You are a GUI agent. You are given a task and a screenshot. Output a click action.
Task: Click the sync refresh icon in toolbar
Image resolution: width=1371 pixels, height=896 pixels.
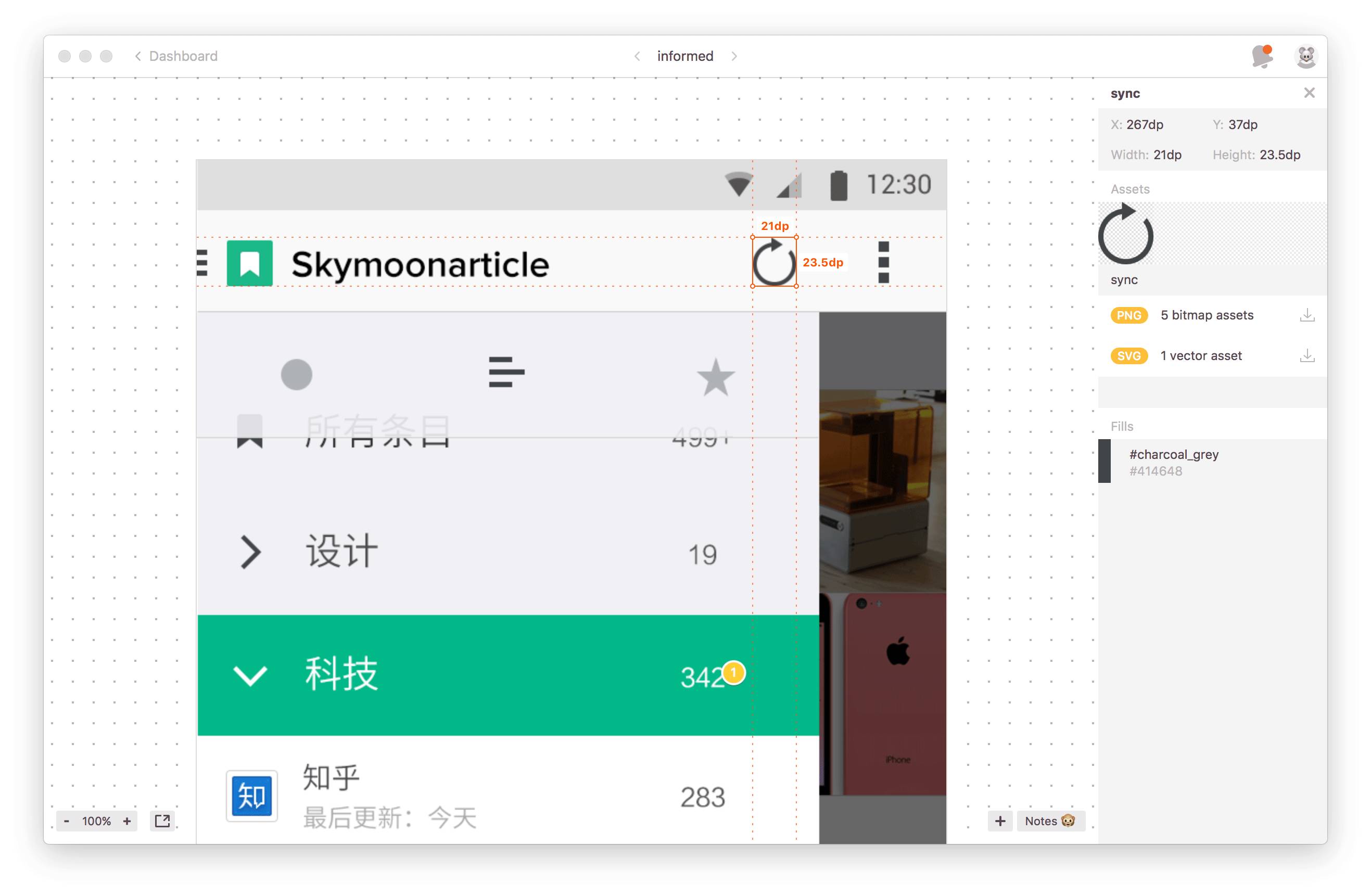[775, 263]
